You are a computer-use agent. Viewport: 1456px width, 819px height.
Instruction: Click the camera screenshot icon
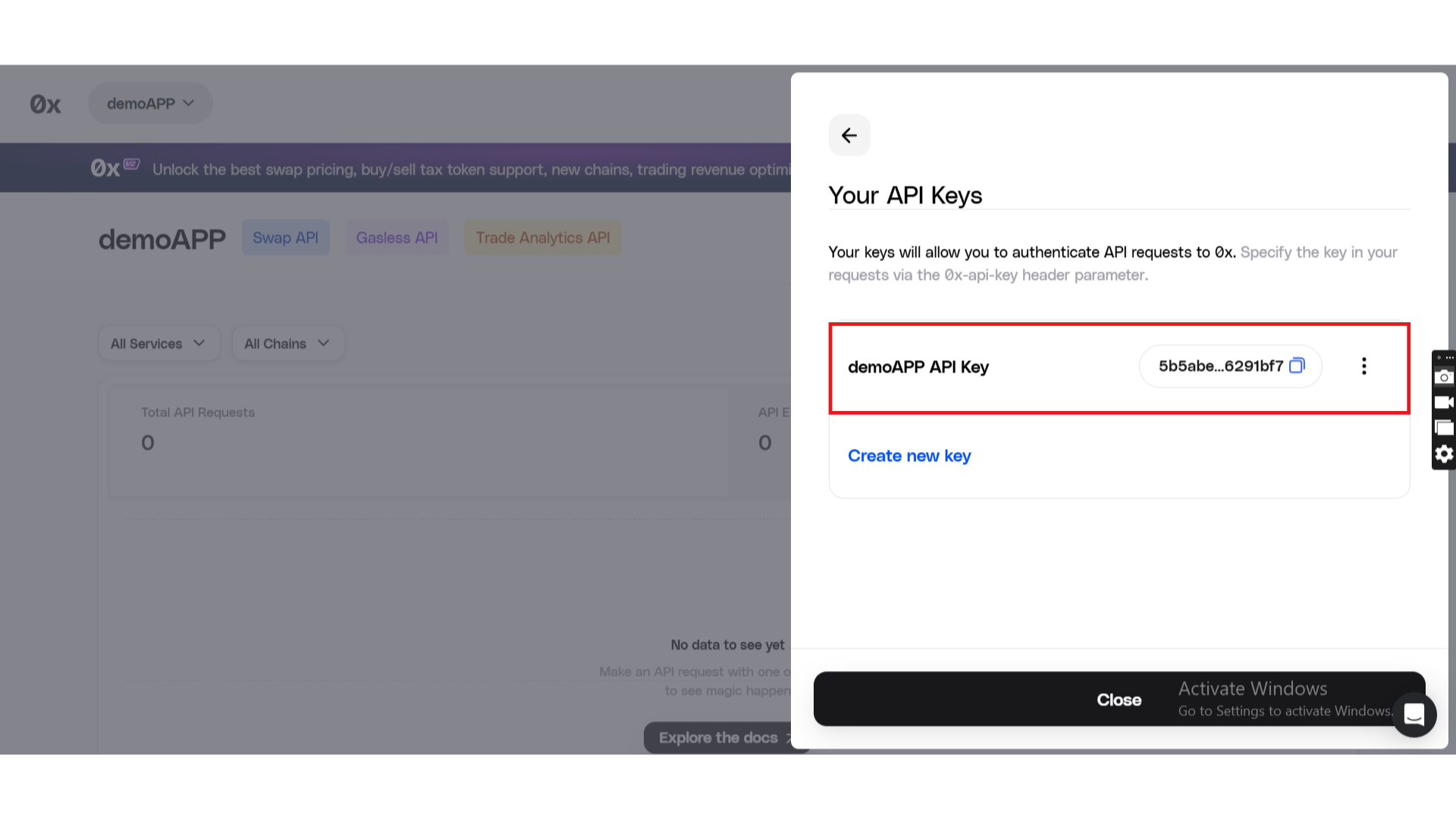click(1444, 377)
